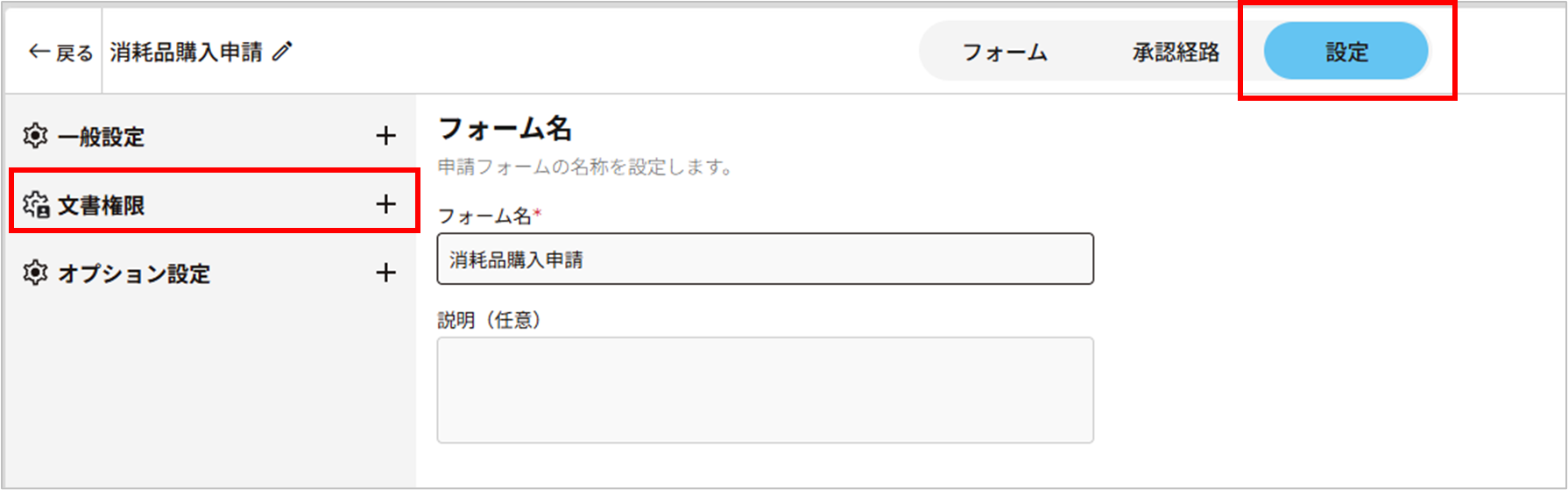Image resolution: width=1568 pixels, height=490 pixels.
Task: Expand 一般設定 with its plus icon
Action: pos(385,136)
